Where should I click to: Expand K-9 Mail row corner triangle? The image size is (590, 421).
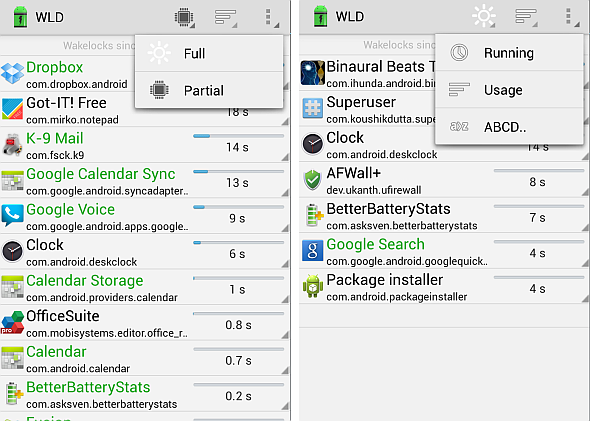[285, 157]
